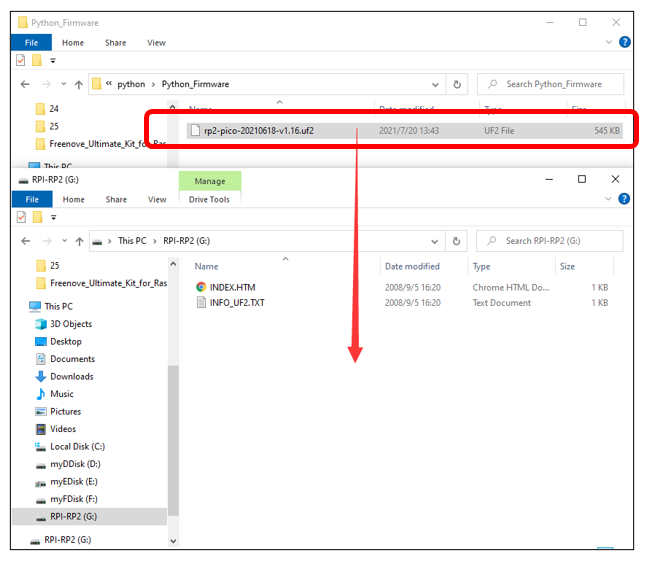Click Search RPI-RP2 (G:) field
The width and height of the screenshot is (645, 561).
[x=550, y=241]
